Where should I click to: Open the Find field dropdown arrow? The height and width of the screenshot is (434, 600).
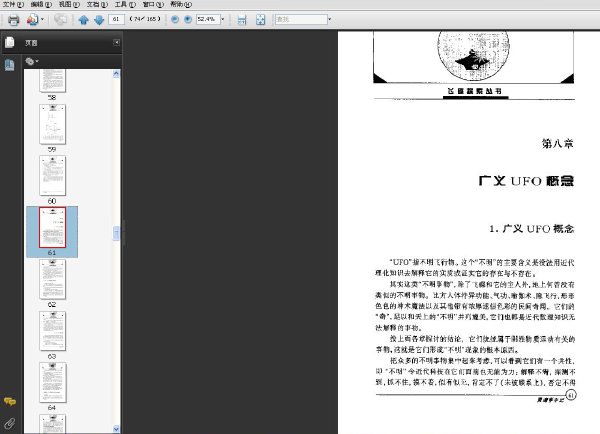[x=330, y=19]
